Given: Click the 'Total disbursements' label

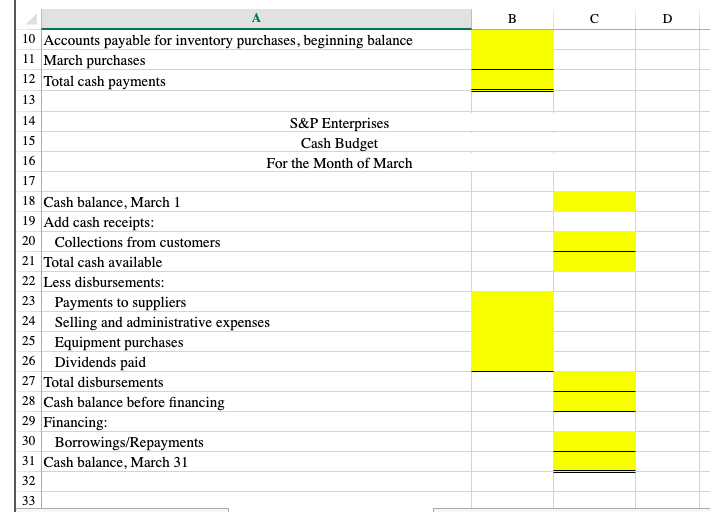Looking at the screenshot, I should pos(103,382).
